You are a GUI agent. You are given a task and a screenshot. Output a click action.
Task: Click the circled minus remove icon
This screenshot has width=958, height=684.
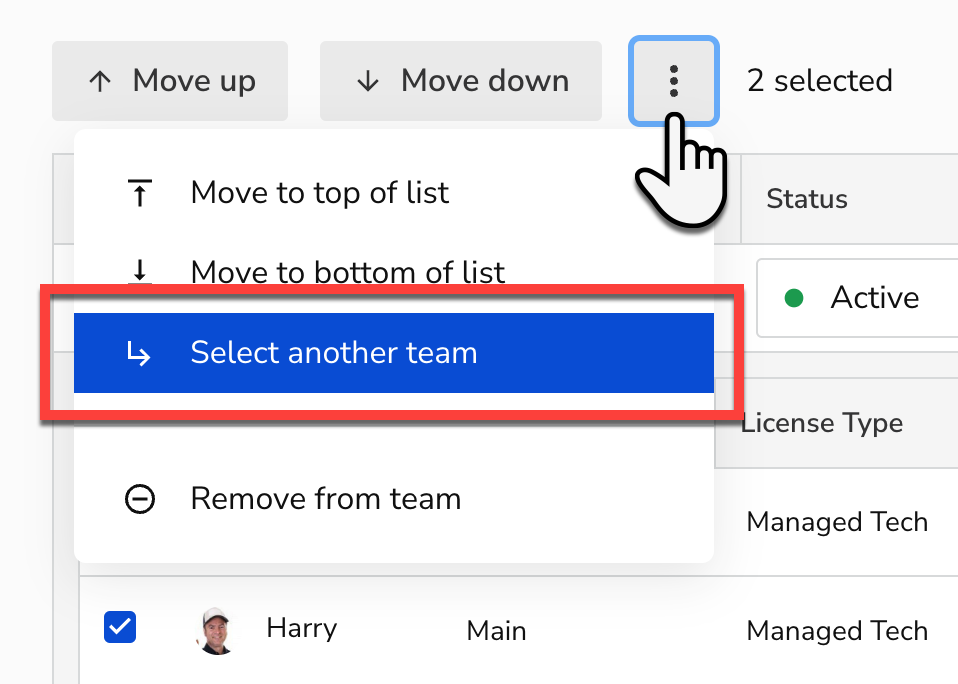coord(140,499)
